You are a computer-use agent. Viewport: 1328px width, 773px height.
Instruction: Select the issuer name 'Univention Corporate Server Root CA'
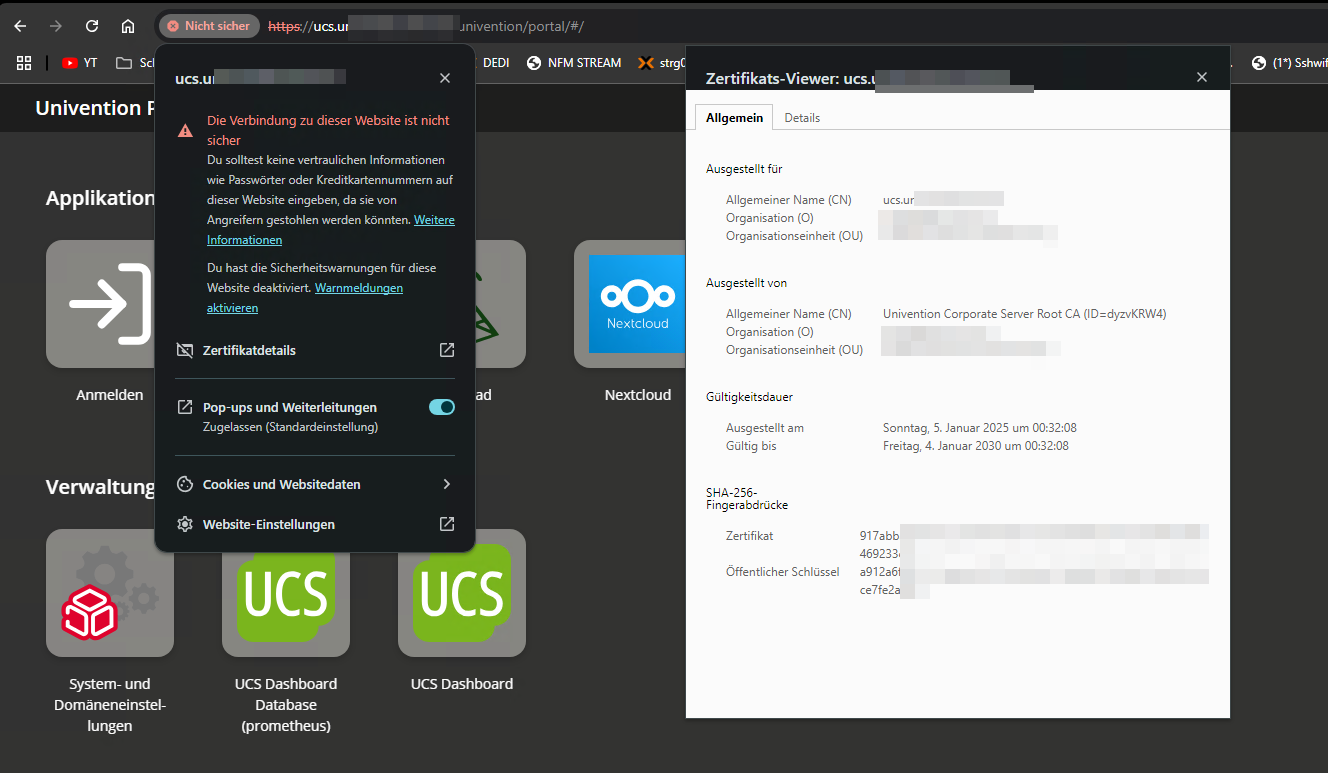click(1025, 314)
